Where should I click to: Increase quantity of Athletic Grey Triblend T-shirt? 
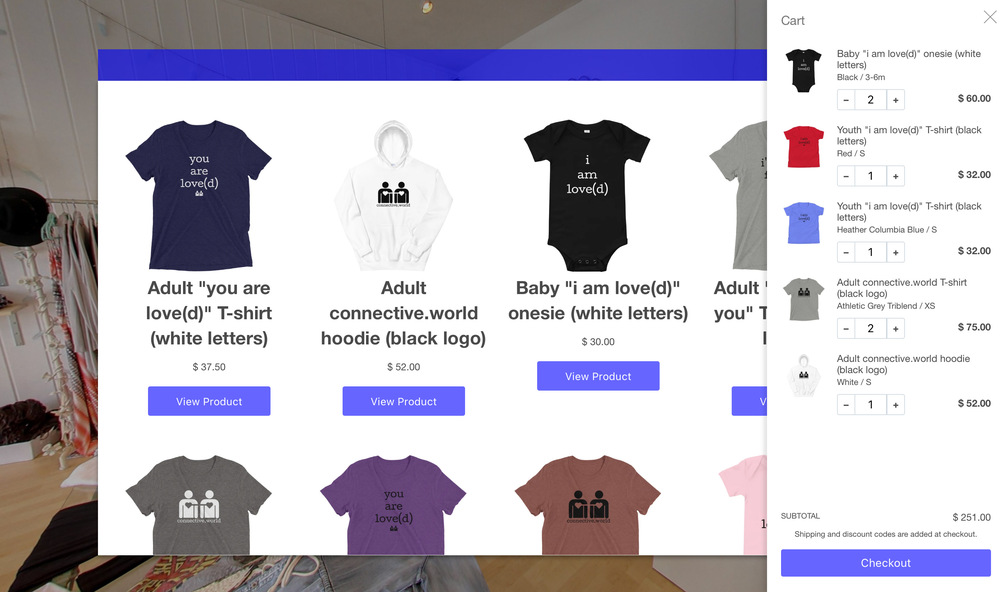[x=895, y=329]
